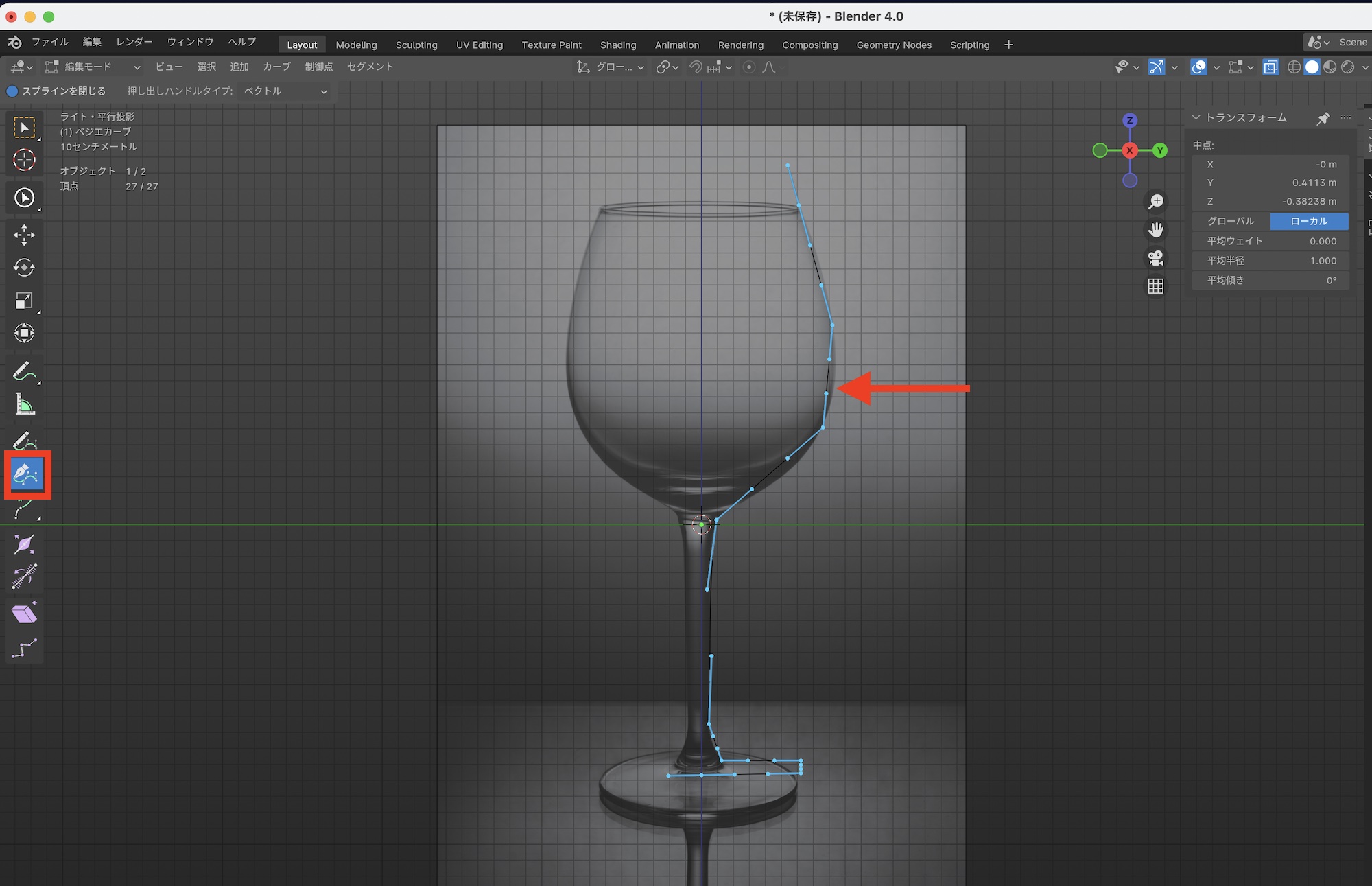1372x886 pixels.
Task: Click the グローバル space button
Action: click(1231, 222)
